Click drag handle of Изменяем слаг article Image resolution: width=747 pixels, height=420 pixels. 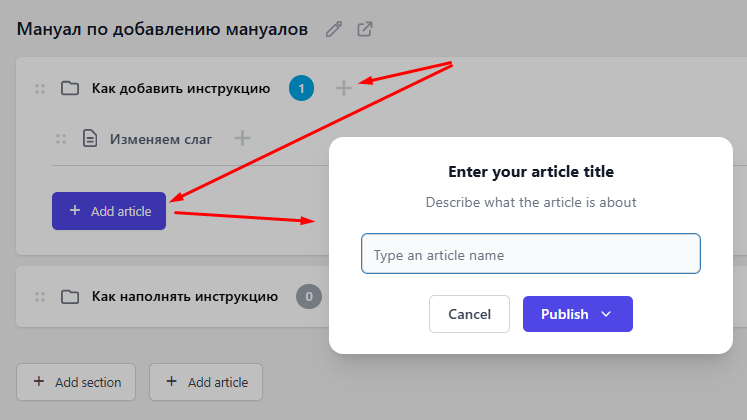coord(61,139)
